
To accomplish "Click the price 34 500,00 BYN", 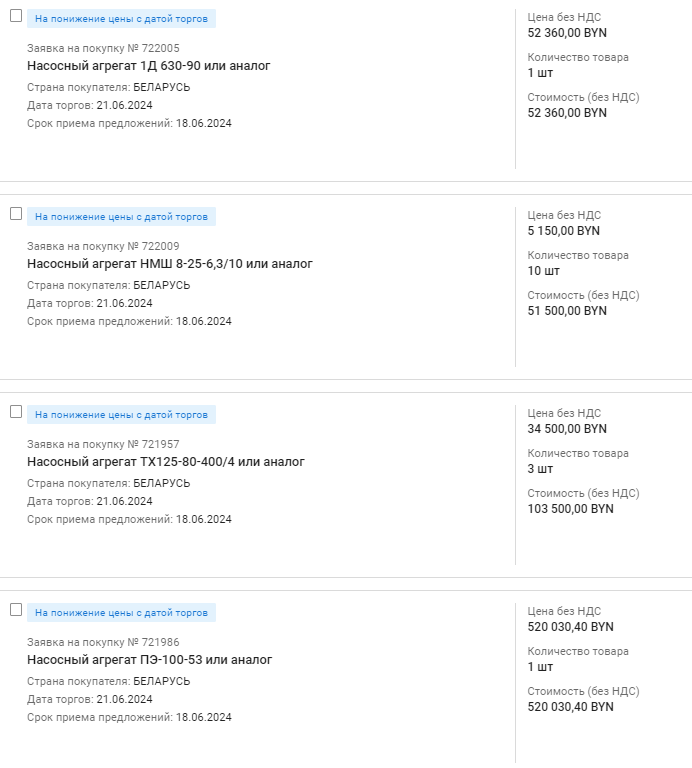I will [x=567, y=429].
